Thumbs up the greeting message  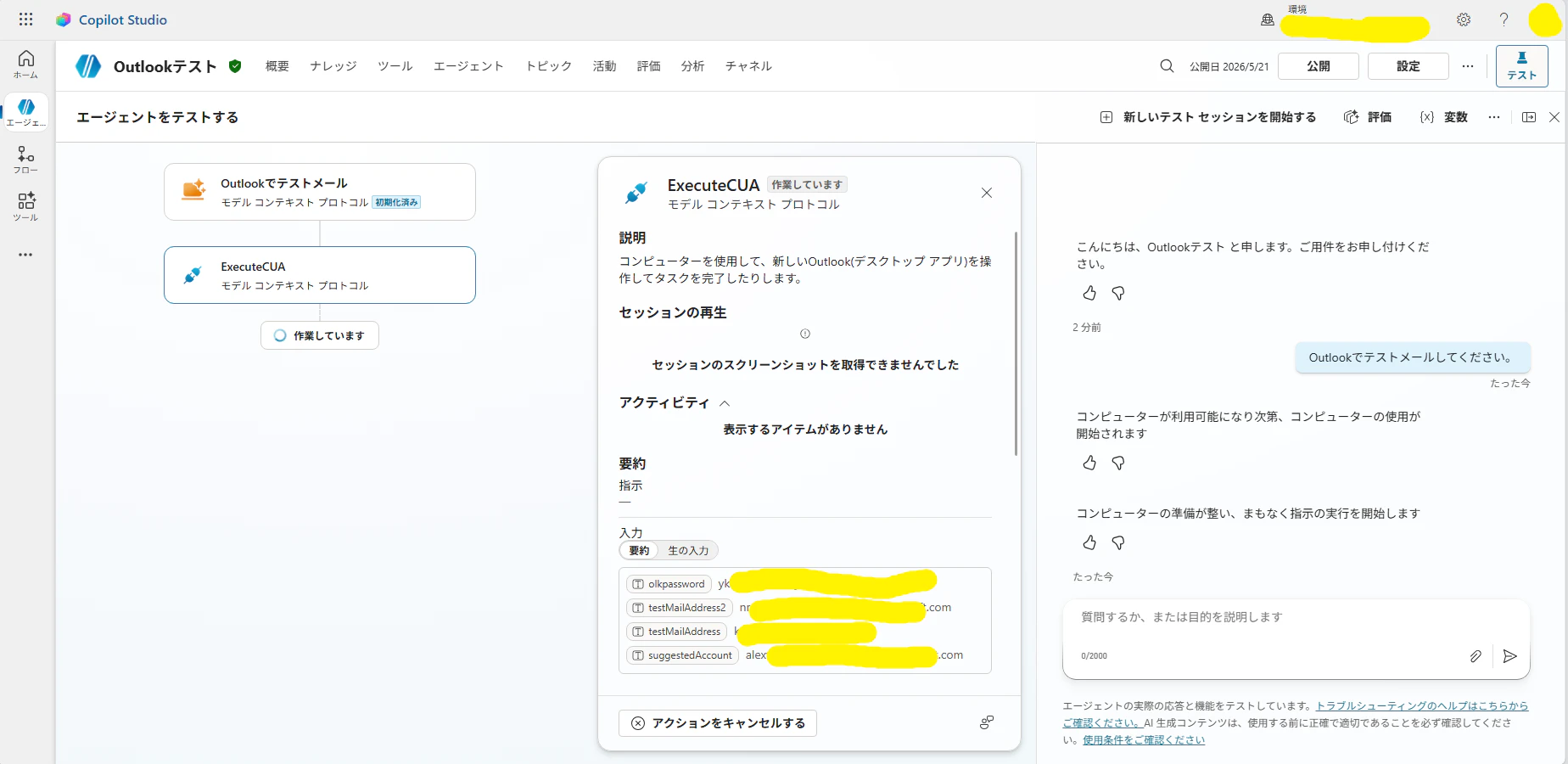click(1089, 293)
